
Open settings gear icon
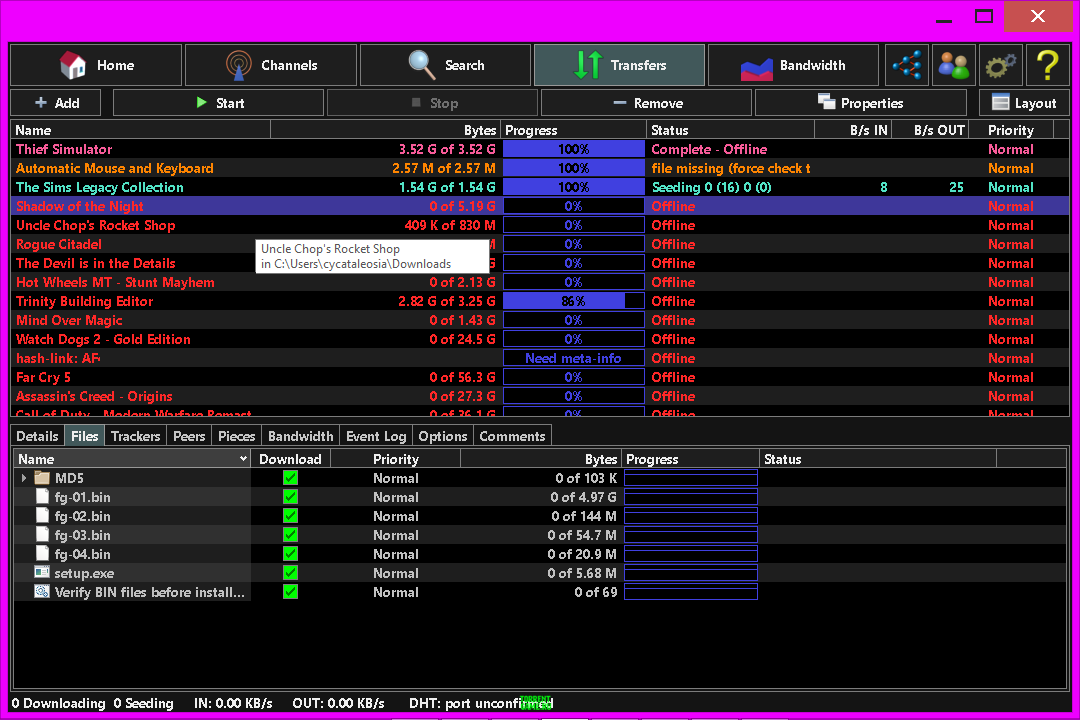1000,65
